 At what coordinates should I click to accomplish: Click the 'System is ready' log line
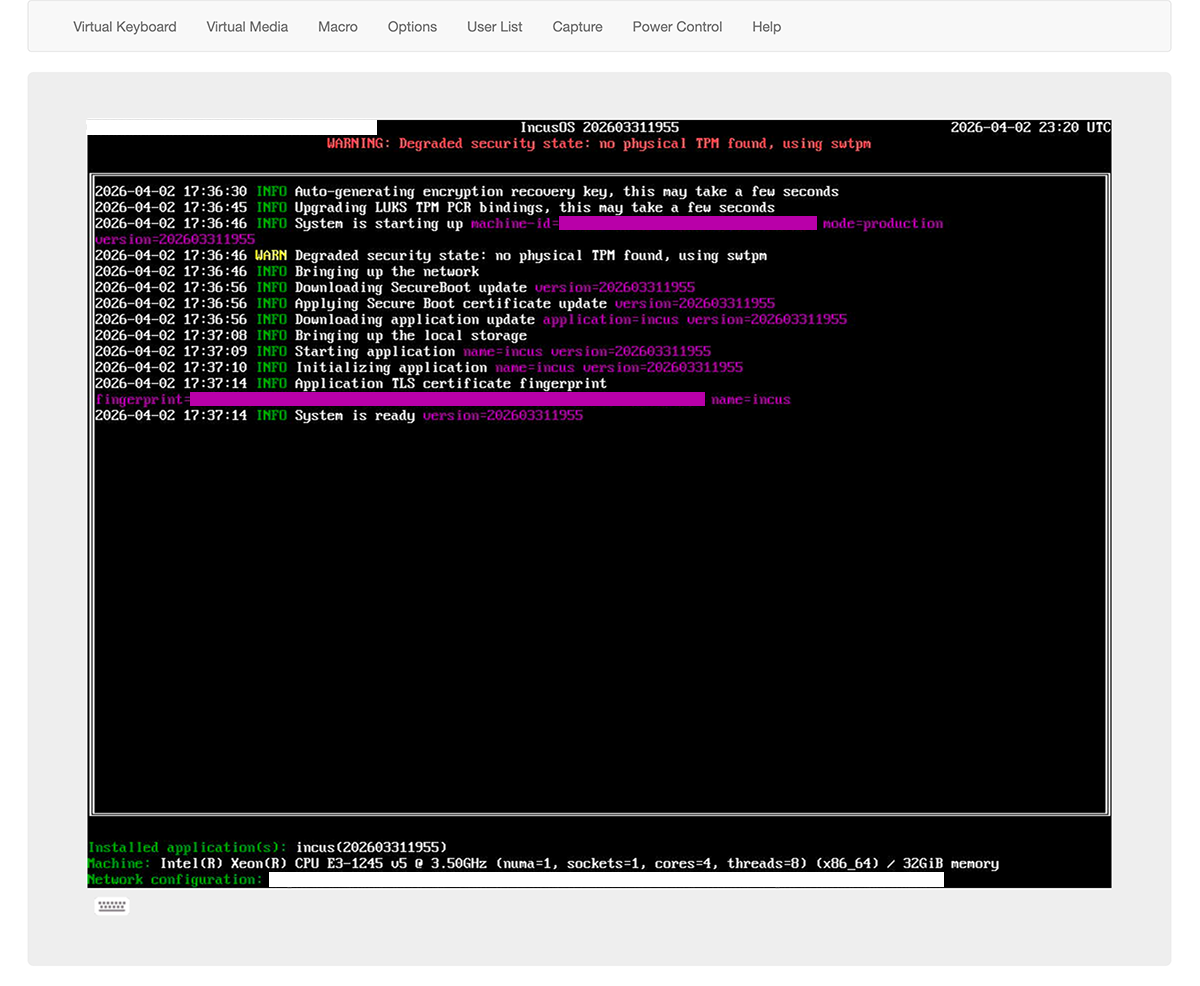338,415
